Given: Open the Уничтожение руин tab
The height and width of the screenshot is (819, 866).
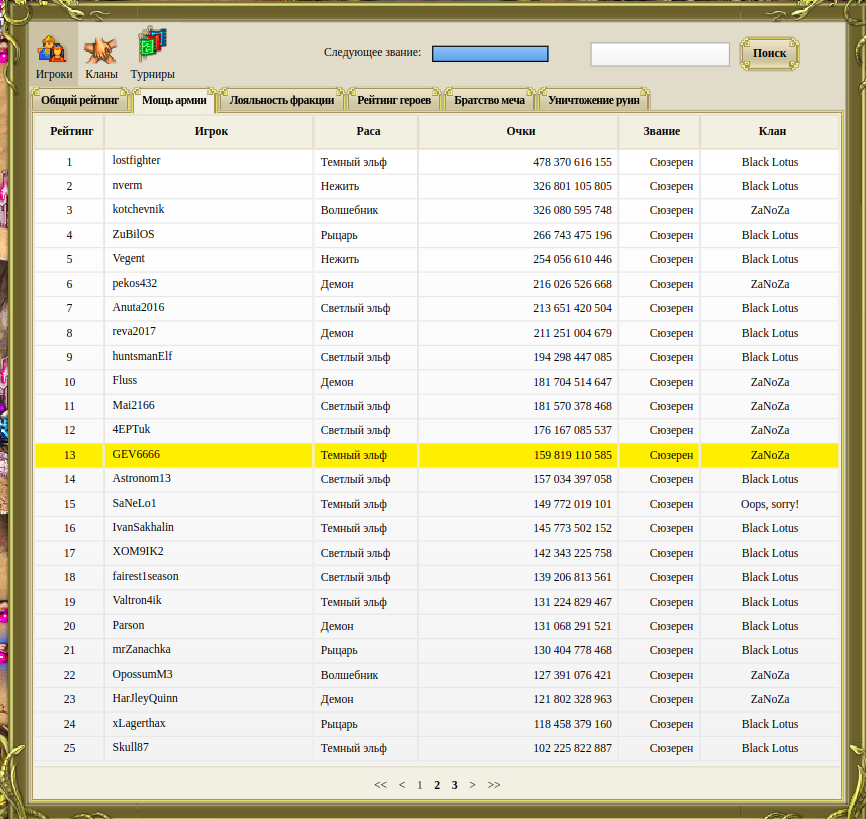Looking at the screenshot, I should point(594,100).
